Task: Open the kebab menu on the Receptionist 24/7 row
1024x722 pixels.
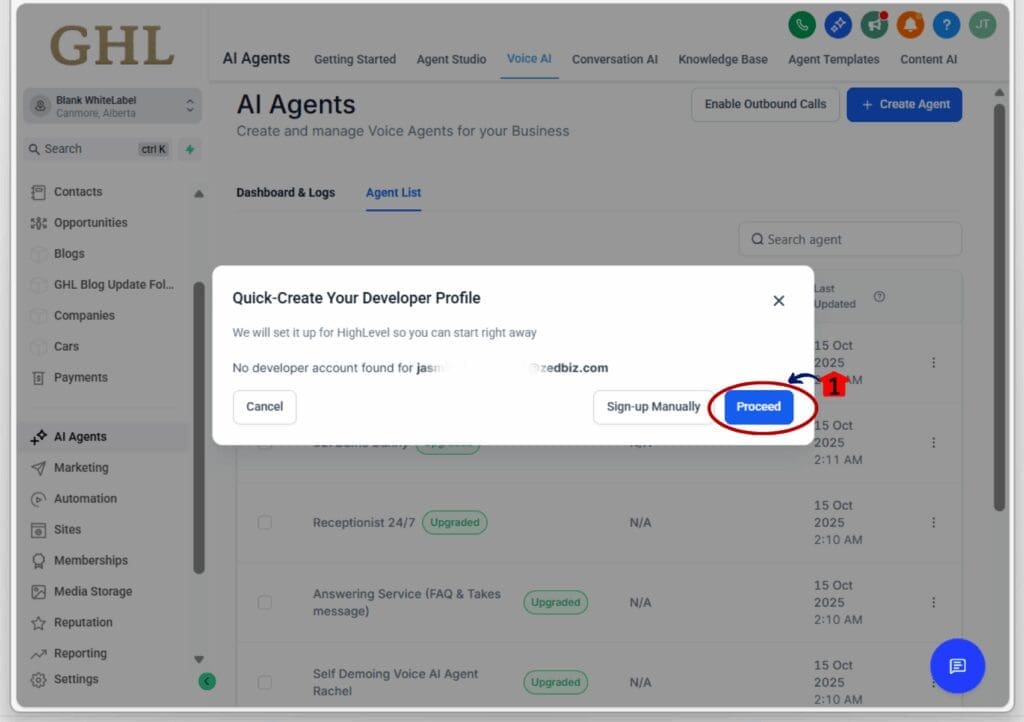Action: tap(934, 522)
